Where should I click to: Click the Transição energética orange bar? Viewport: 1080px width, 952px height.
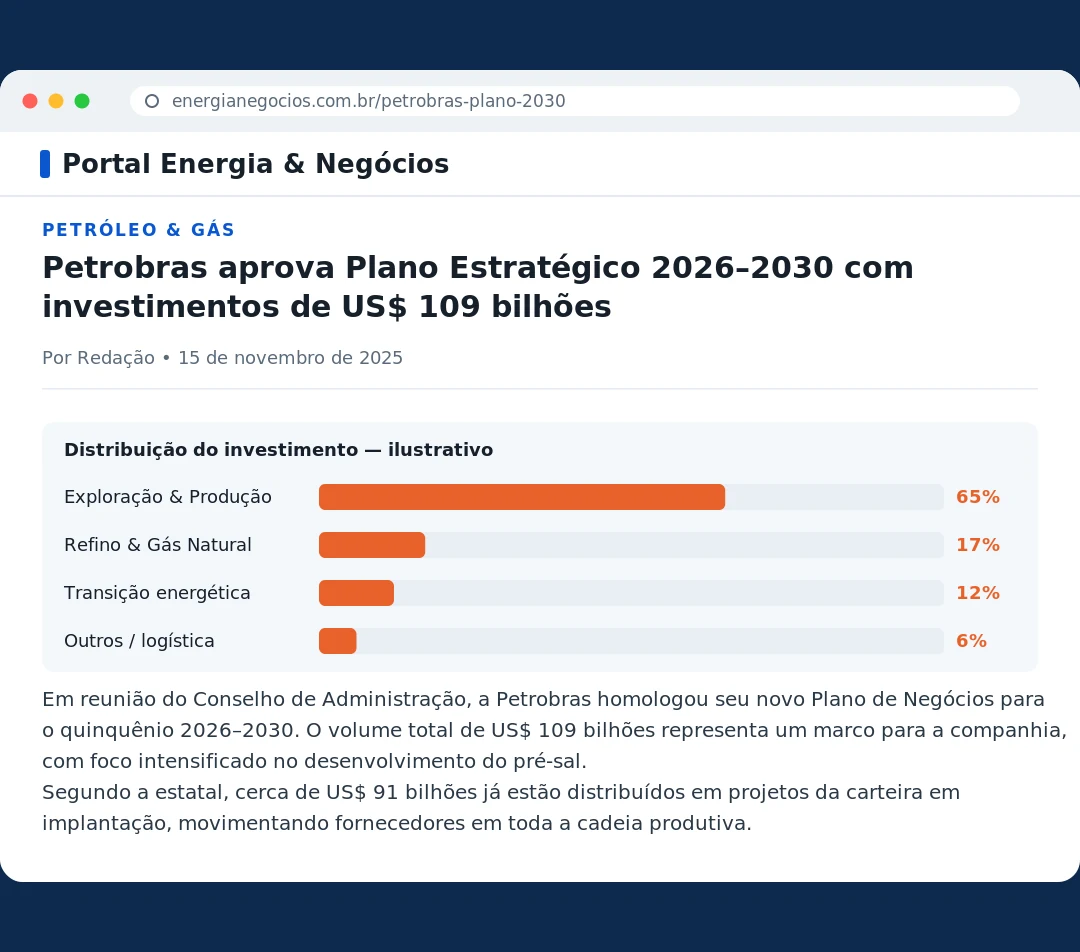(356, 593)
